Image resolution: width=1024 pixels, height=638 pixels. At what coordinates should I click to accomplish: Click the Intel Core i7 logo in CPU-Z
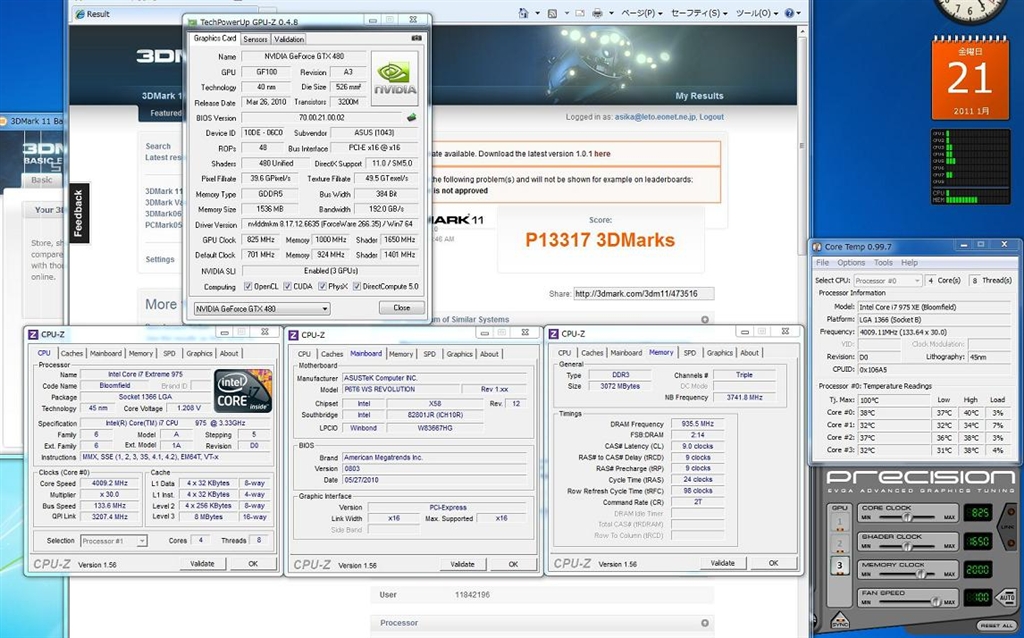(243, 391)
